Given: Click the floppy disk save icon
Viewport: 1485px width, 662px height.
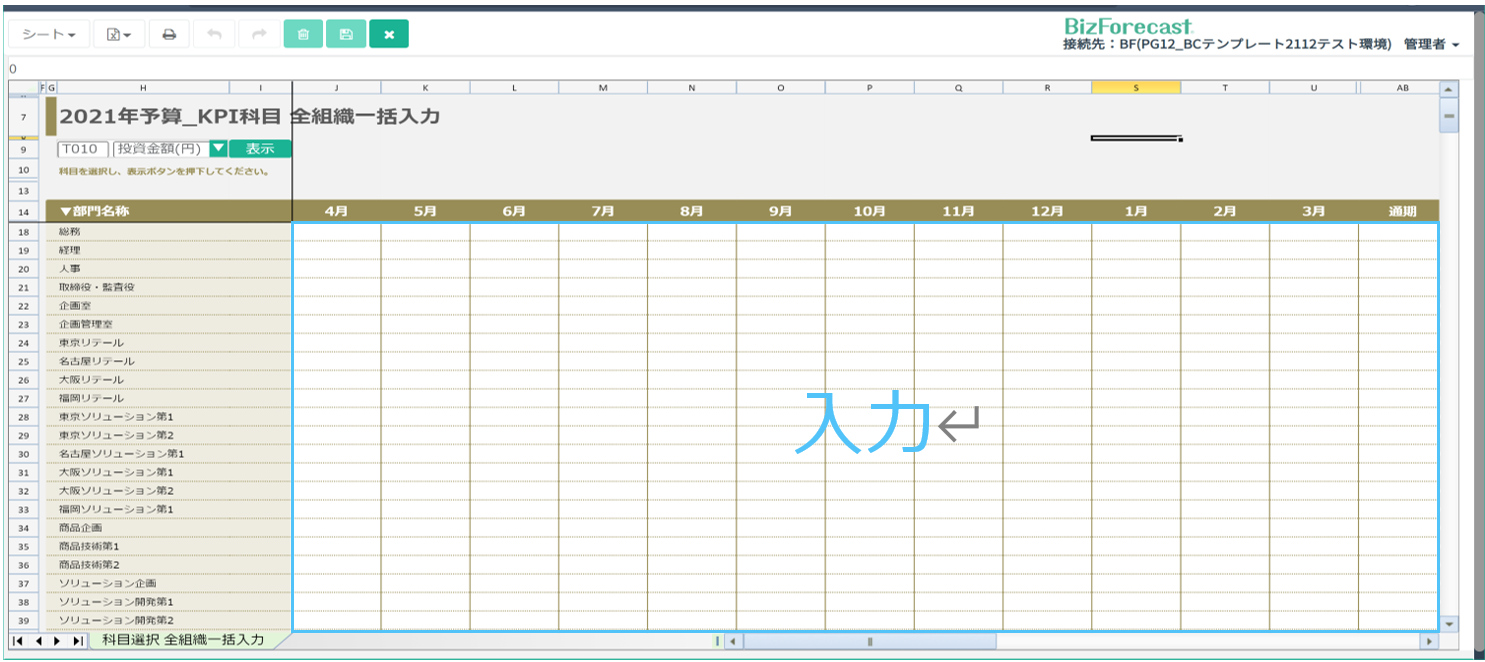Looking at the screenshot, I should [346, 34].
